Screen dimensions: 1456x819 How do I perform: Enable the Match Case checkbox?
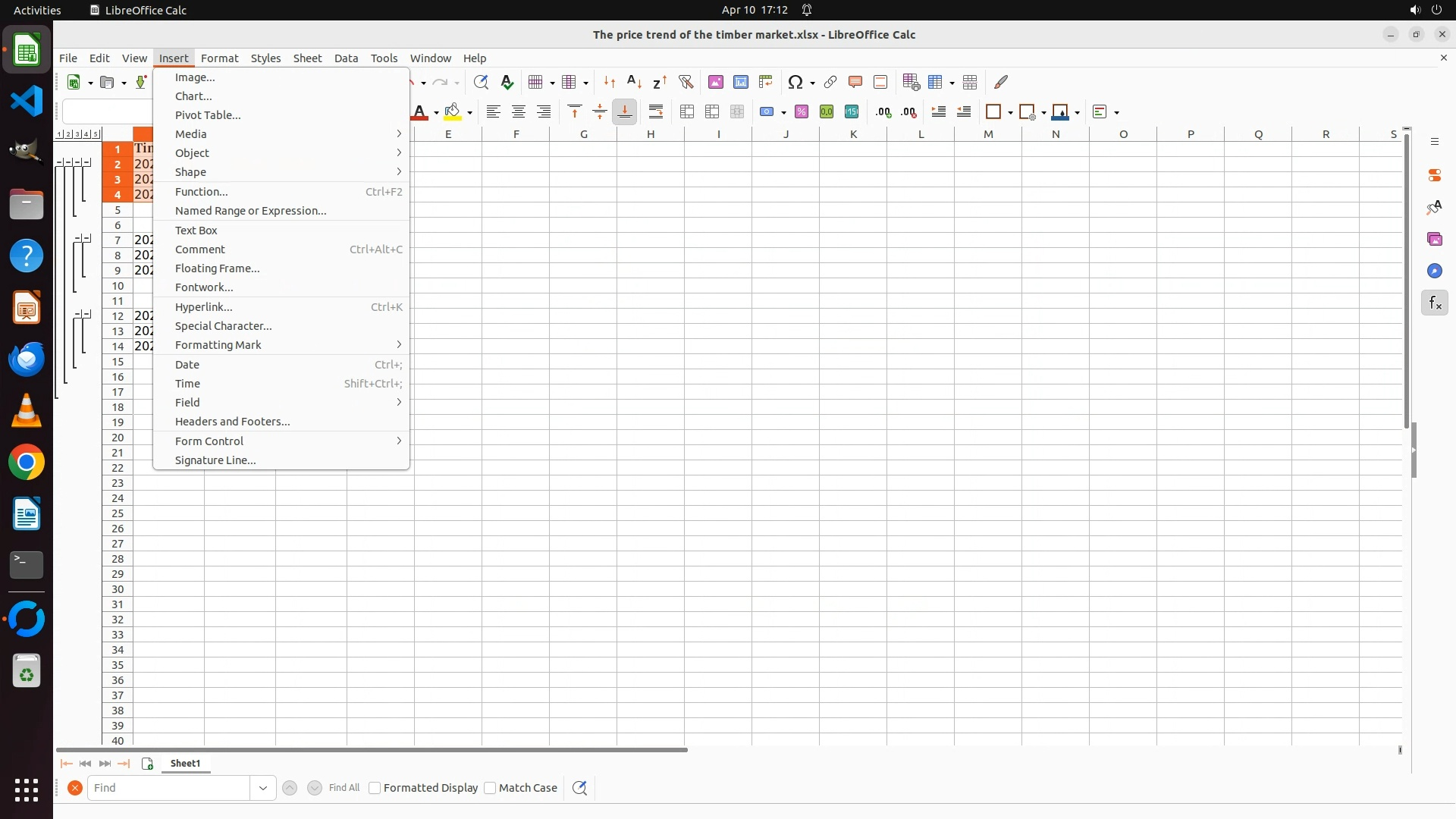coord(490,788)
